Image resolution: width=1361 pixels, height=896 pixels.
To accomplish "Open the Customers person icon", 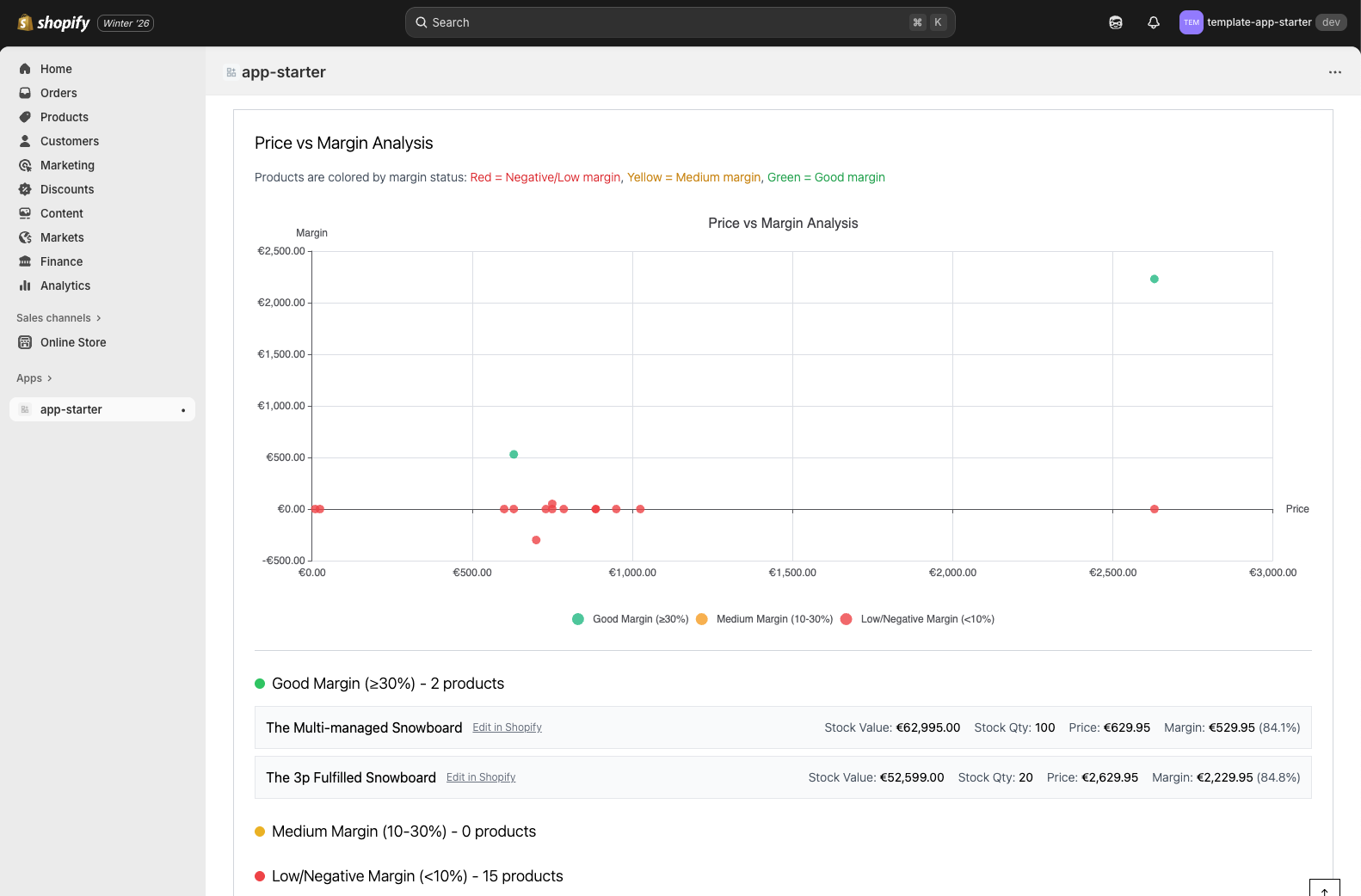I will [x=25, y=141].
